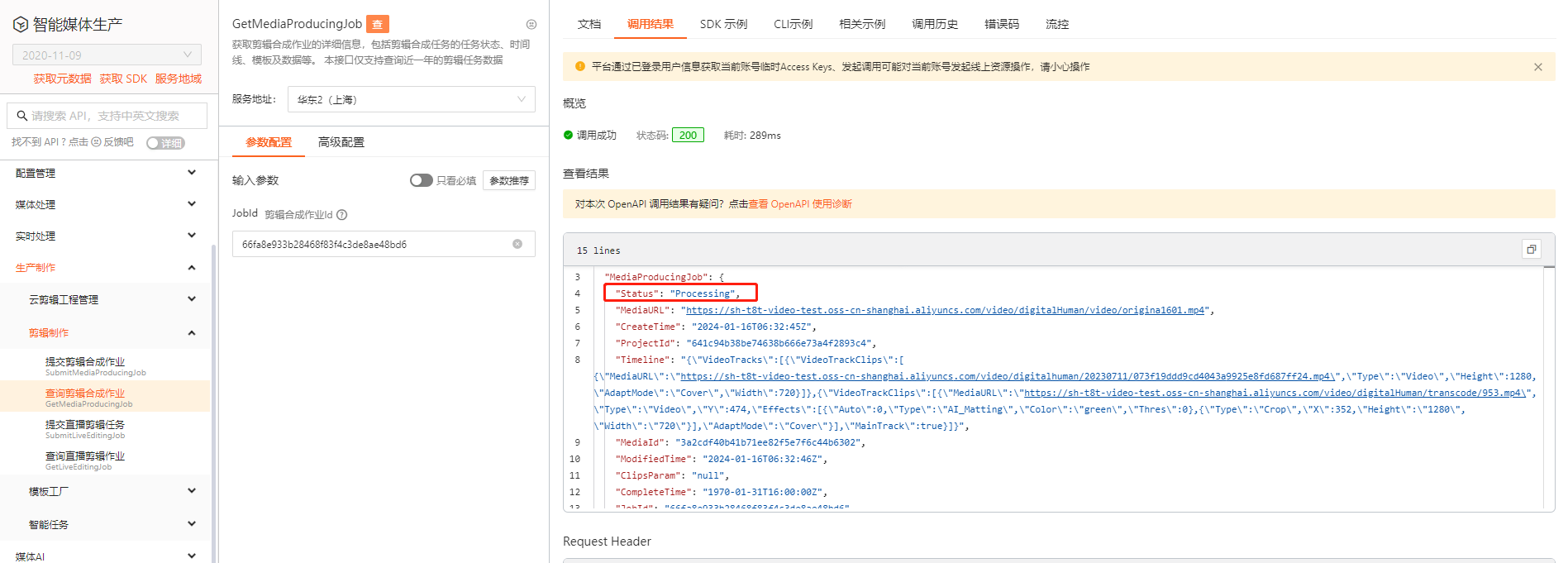Open 提交剪辑合成作业 SubmitMediaProducingJob
Screen dimensions: 1568x563
coord(105,366)
